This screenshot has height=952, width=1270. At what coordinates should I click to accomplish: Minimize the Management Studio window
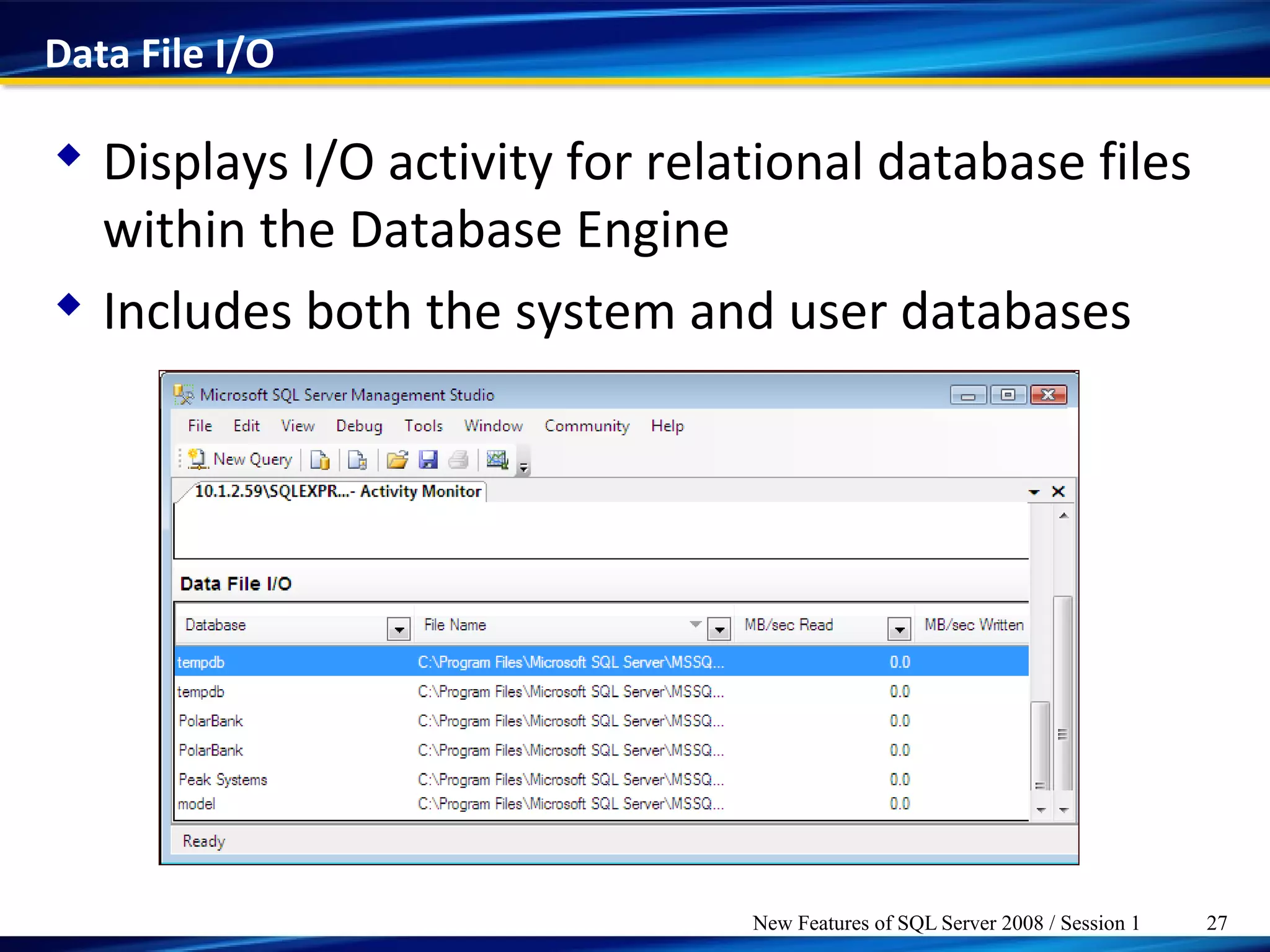coord(968,395)
